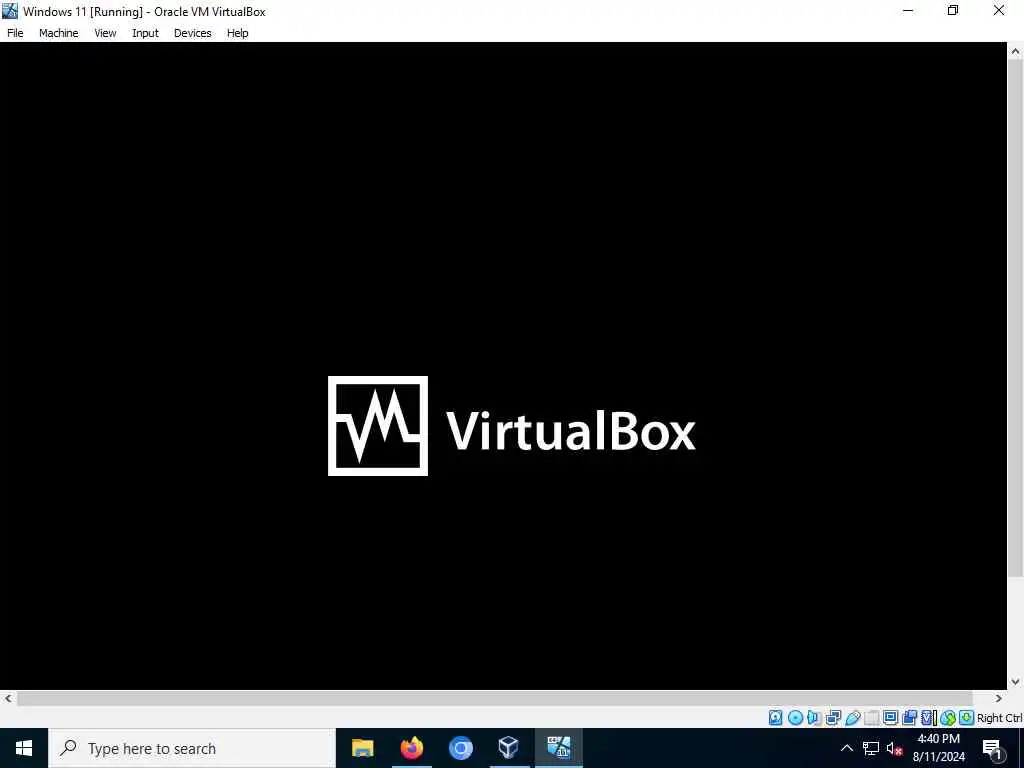This screenshot has height=768, width=1024.
Task: Open the File menu
Action: point(15,33)
